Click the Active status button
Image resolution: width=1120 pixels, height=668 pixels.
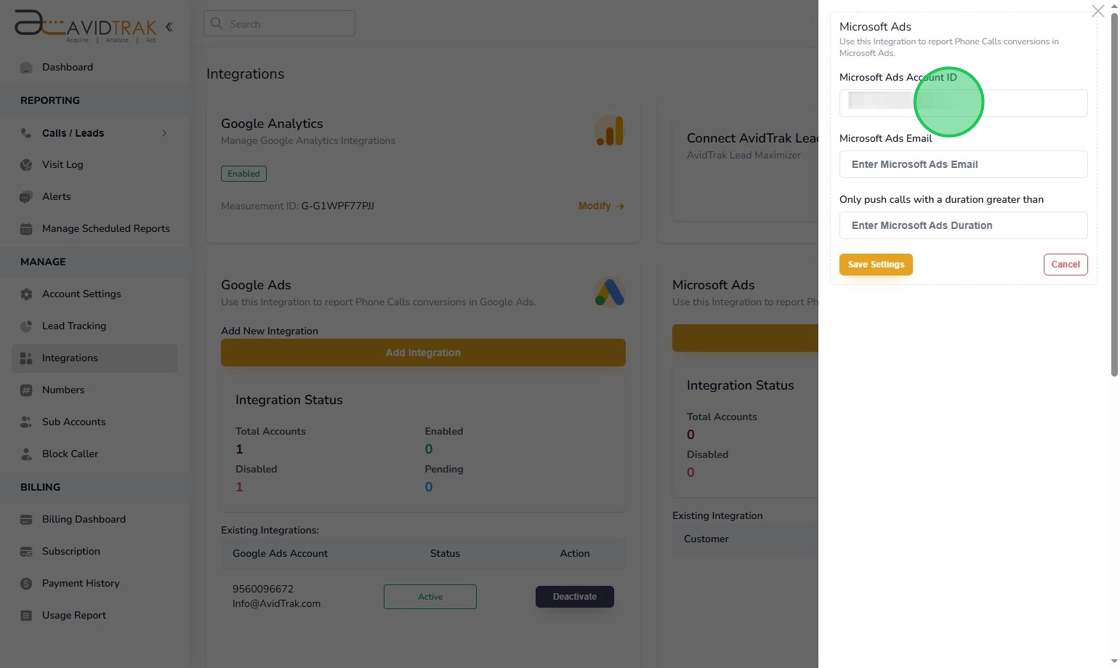point(430,597)
